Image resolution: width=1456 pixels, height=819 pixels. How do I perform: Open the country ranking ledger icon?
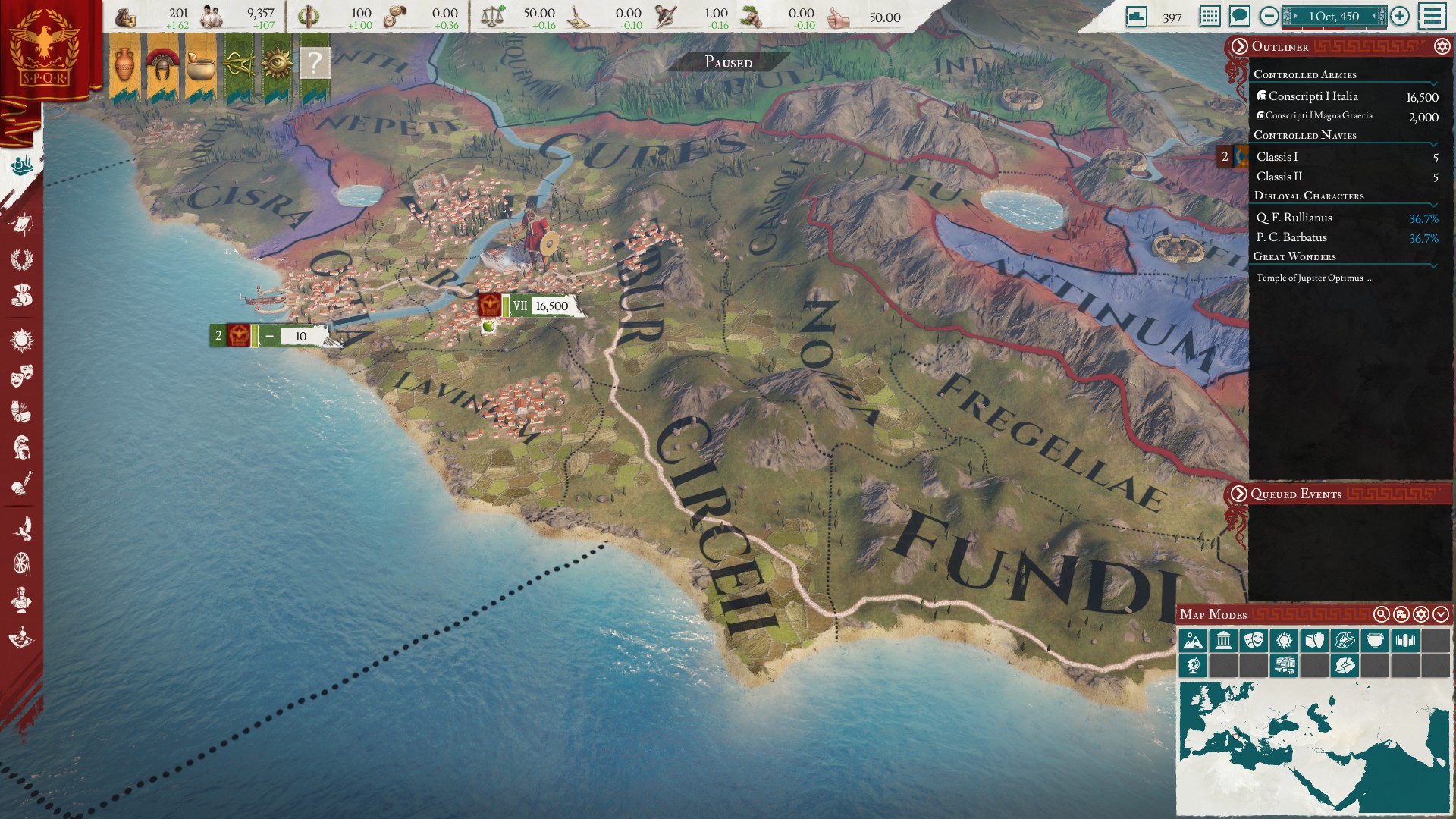[1136, 16]
